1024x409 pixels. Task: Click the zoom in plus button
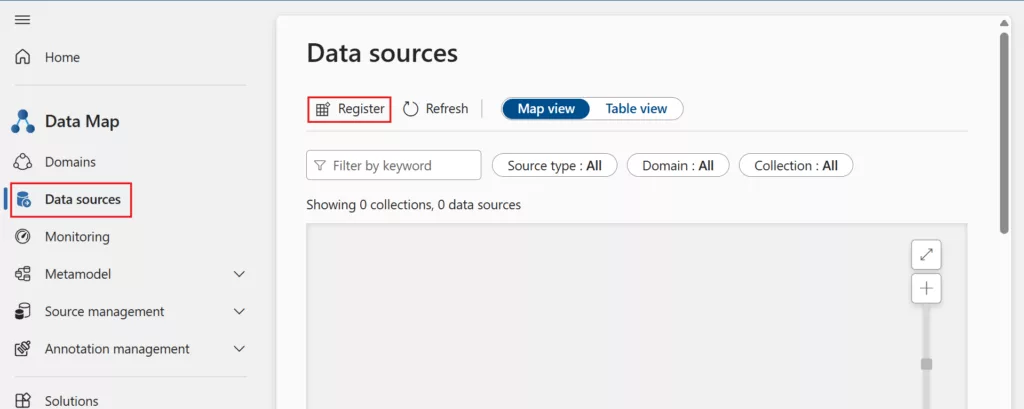926,289
